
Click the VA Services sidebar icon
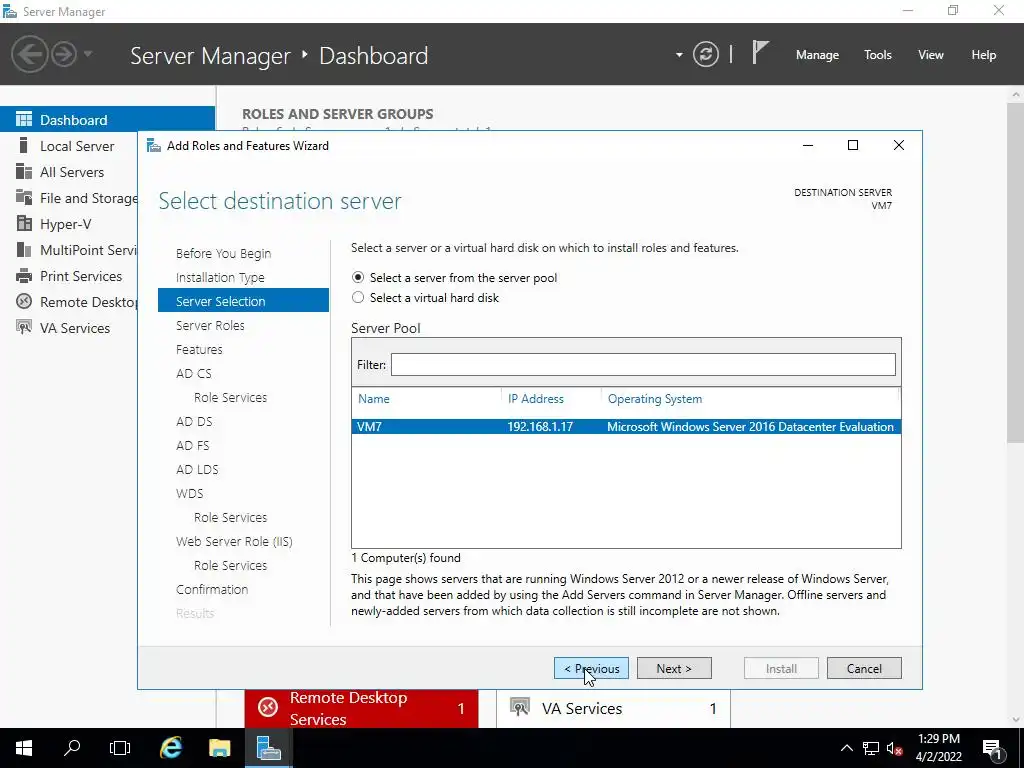coord(24,328)
